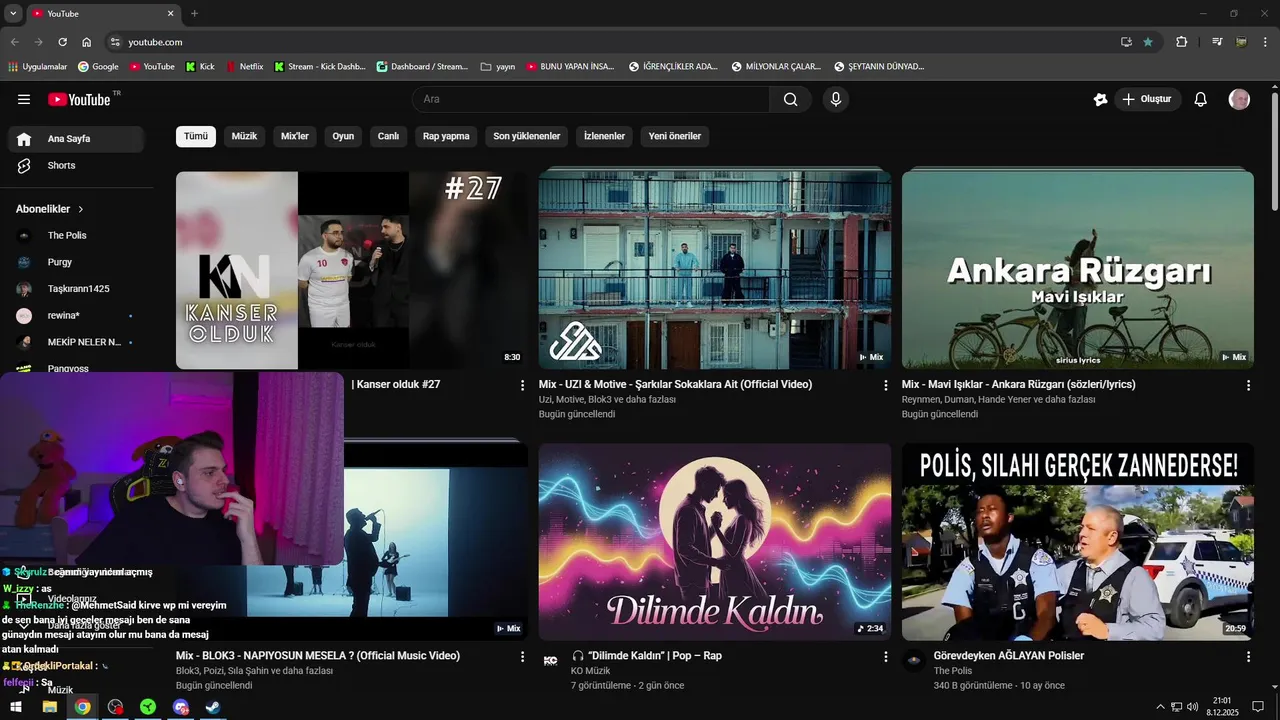The height and width of the screenshot is (720, 1280).
Task: Open options for BLOK3 NAPIYOSUN MESELA mix
Action: tap(522, 657)
